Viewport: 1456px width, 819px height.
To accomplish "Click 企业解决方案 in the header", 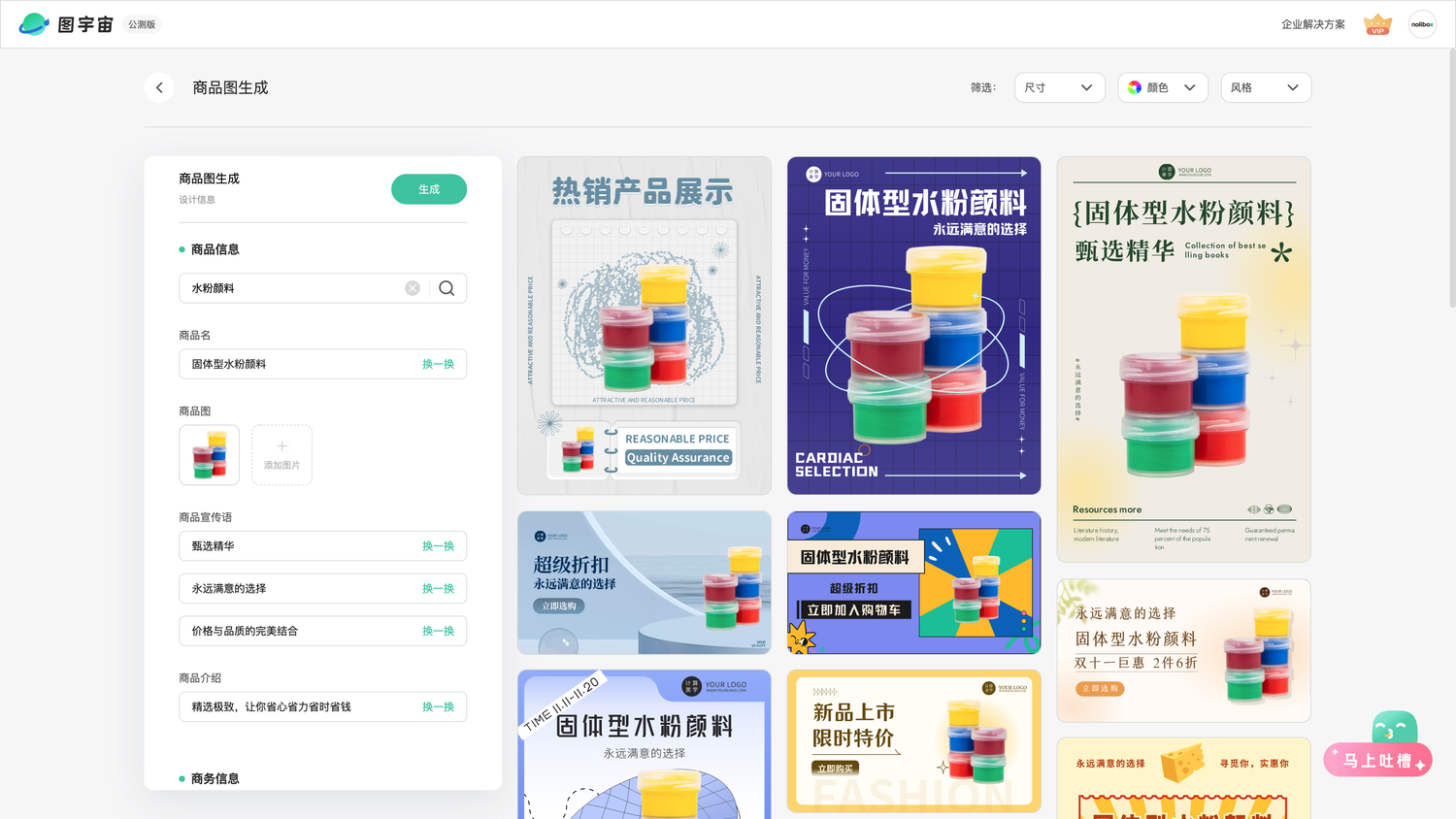I will [1312, 24].
